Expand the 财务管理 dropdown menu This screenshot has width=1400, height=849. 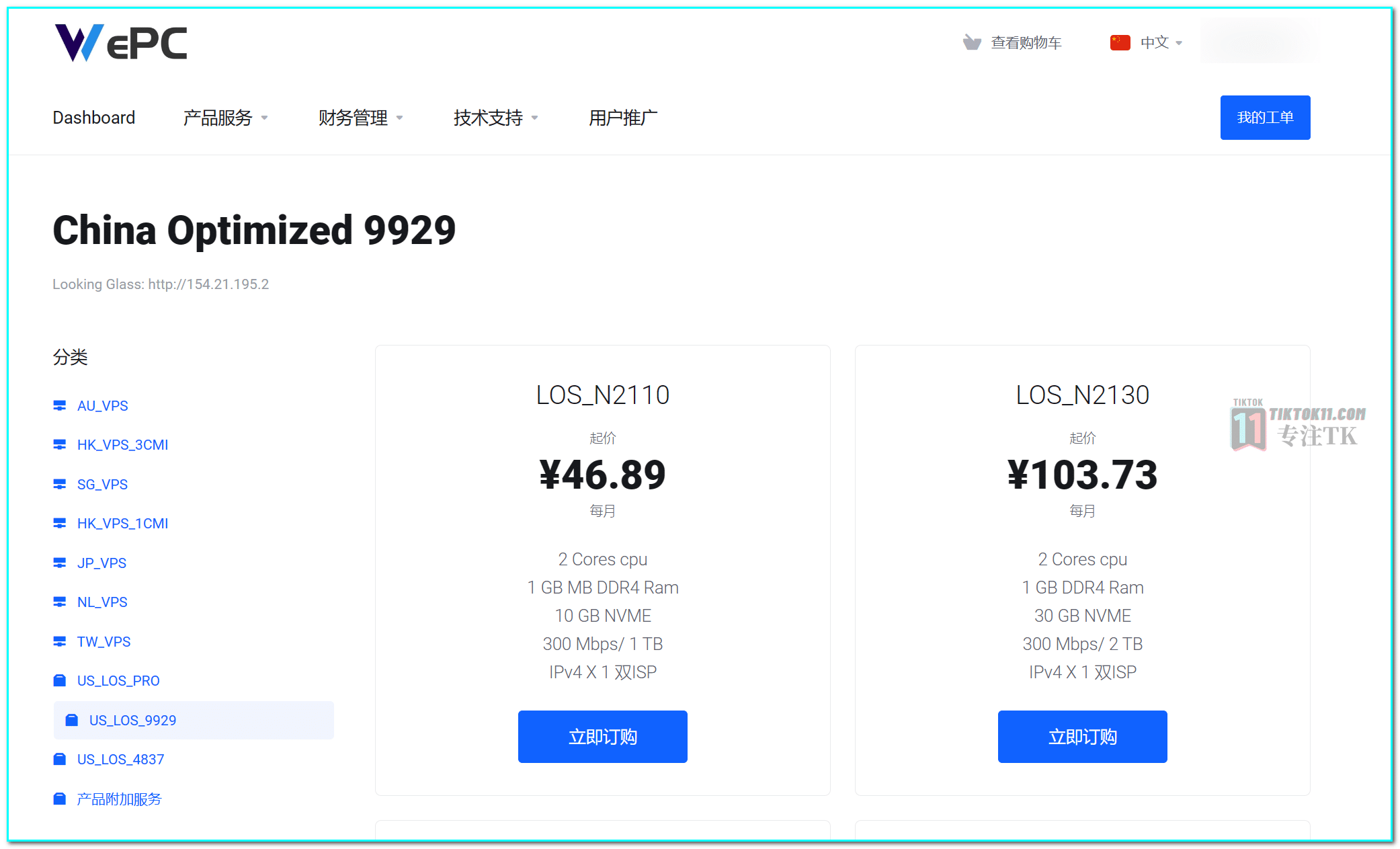[x=361, y=118]
